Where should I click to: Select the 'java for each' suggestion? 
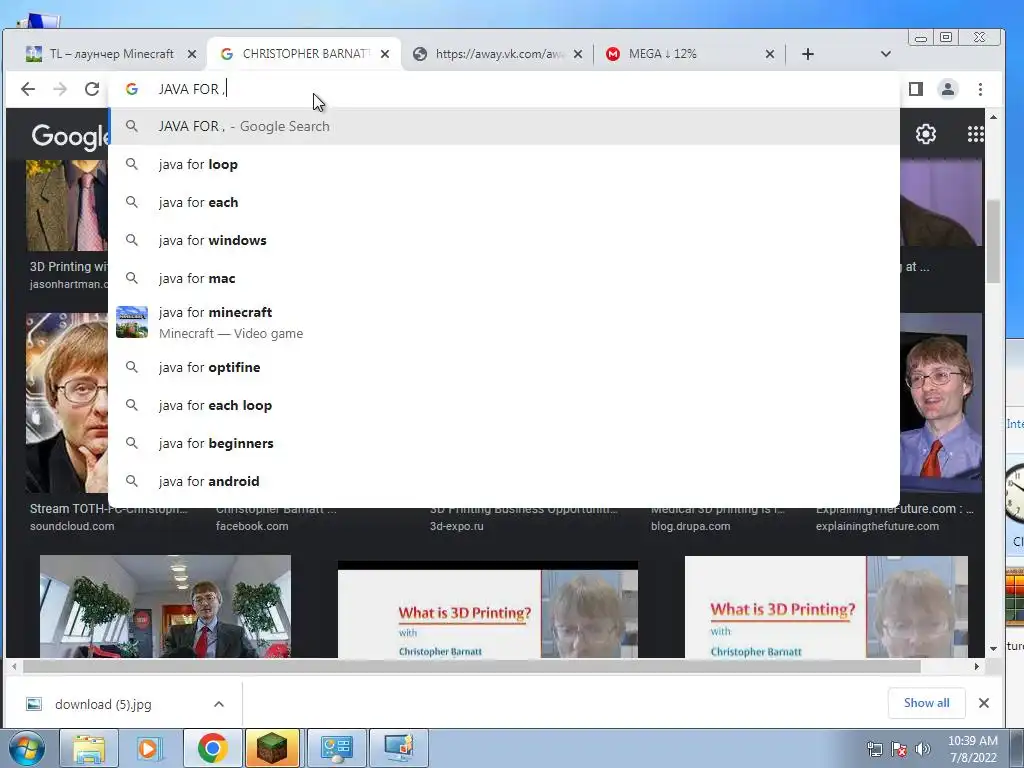[504, 202]
